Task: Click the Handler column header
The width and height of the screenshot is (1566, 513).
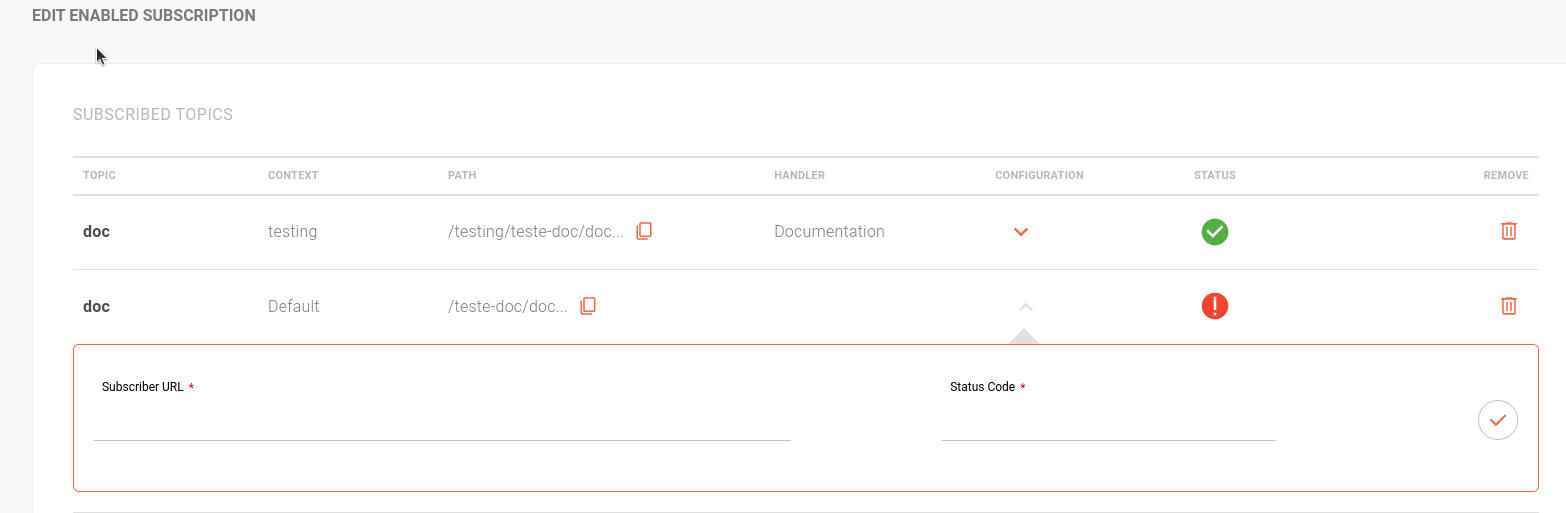Action: click(x=799, y=175)
